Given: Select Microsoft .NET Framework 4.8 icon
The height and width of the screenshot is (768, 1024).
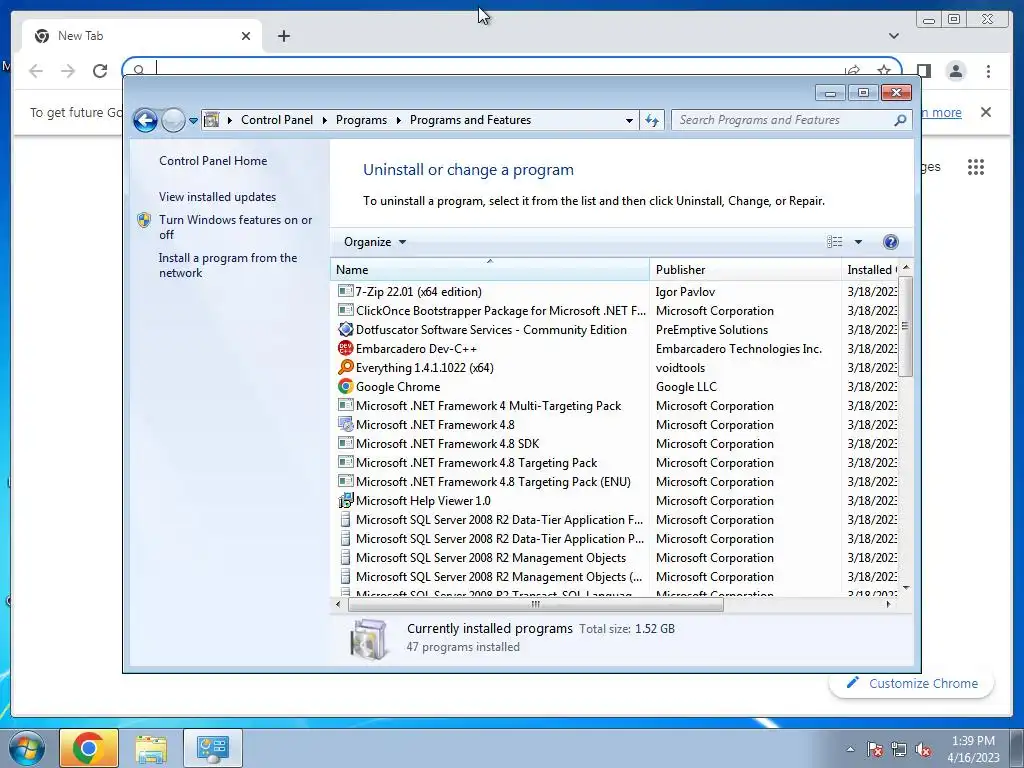Looking at the screenshot, I should [345, 424].
